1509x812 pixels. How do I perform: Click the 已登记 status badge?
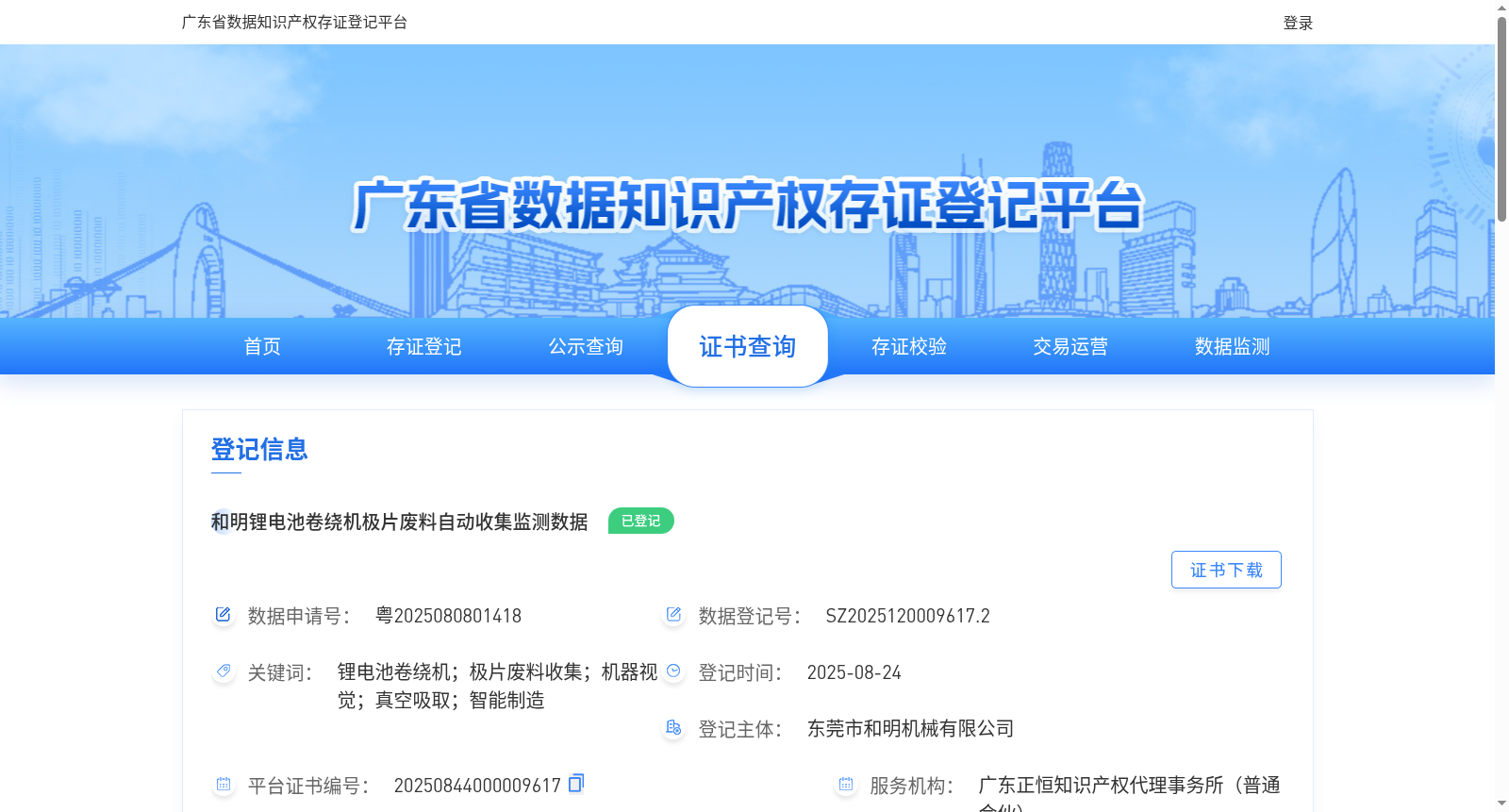pyautogui.click(x=641, y=521)
